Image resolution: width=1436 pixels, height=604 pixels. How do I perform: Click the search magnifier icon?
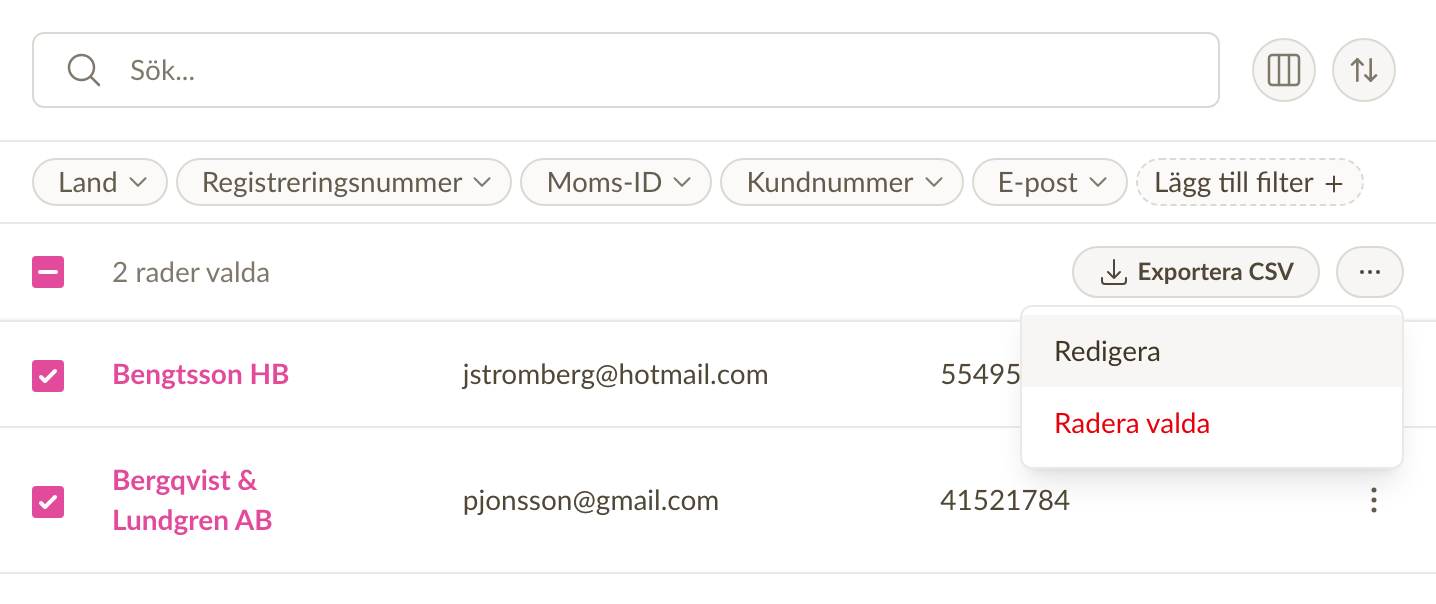coord(83,70)
